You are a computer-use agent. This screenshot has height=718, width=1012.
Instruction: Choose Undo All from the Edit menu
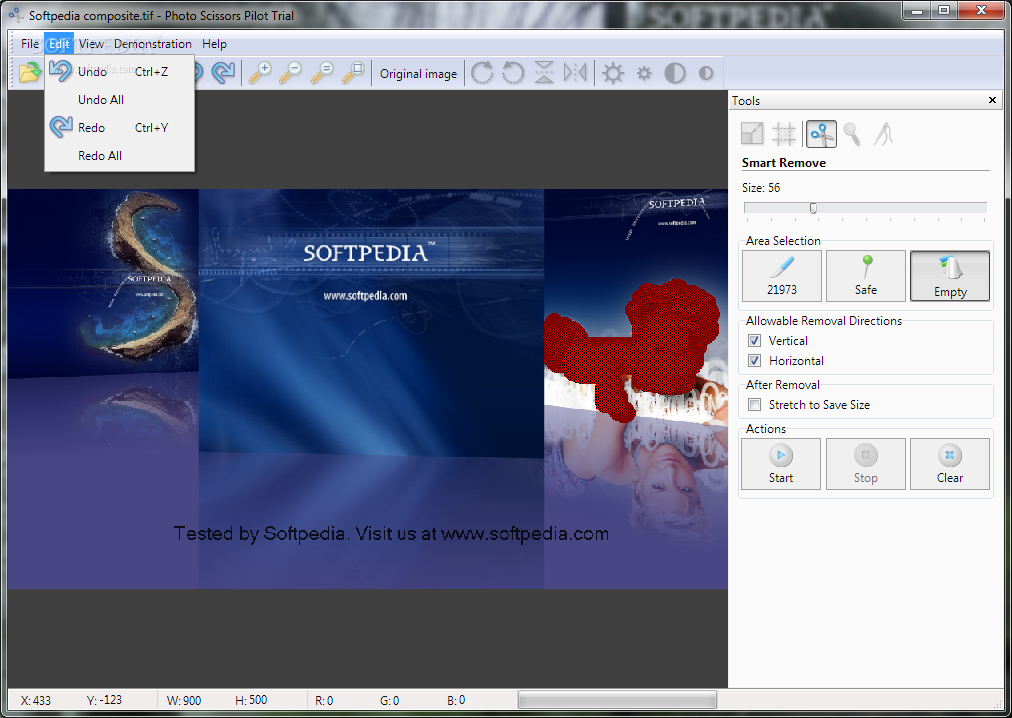[119, 99]
